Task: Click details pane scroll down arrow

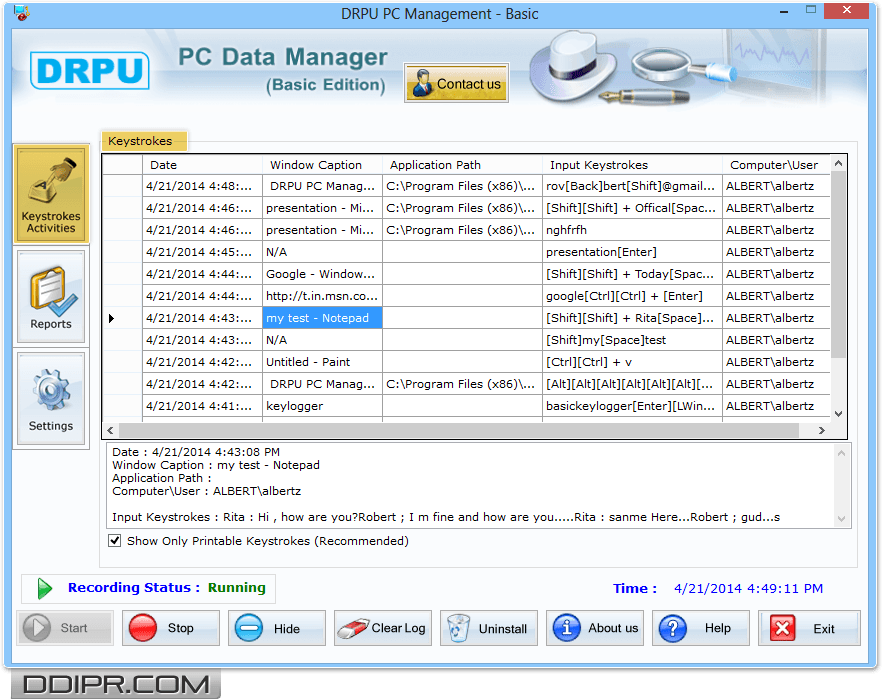Action: [842, 518]
